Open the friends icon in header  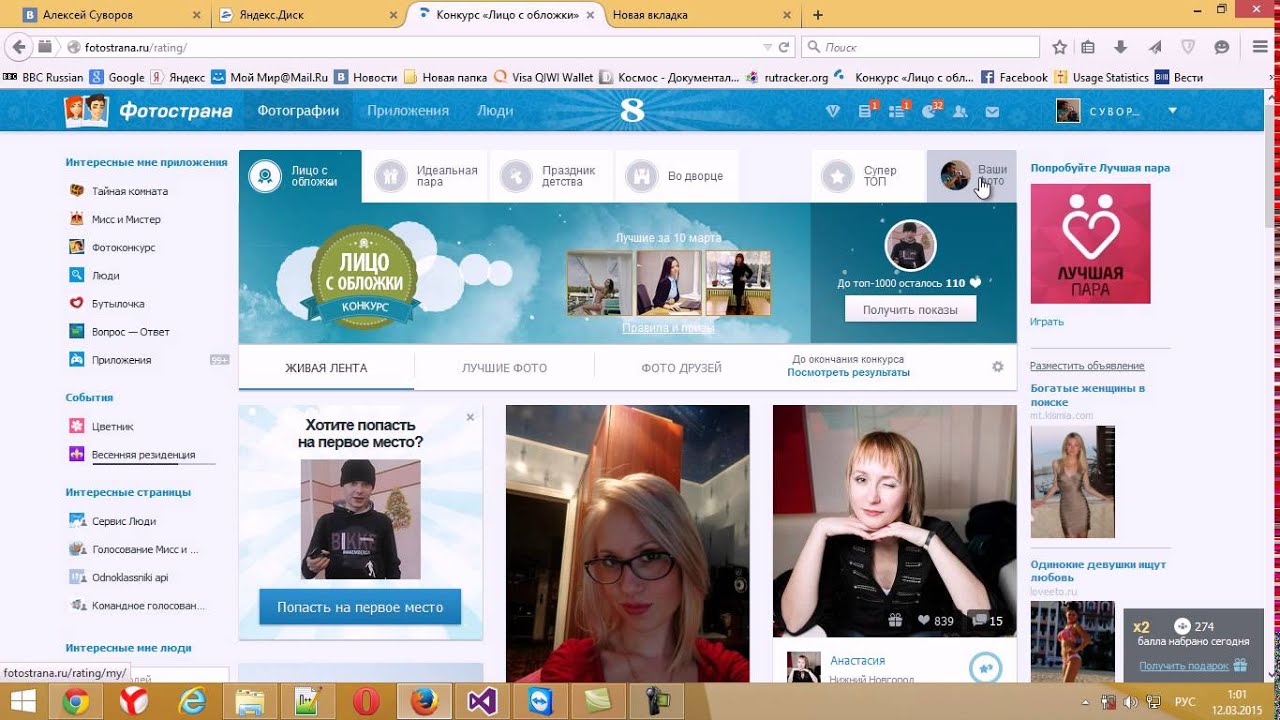pyautogui.click(x=960, y=112)
